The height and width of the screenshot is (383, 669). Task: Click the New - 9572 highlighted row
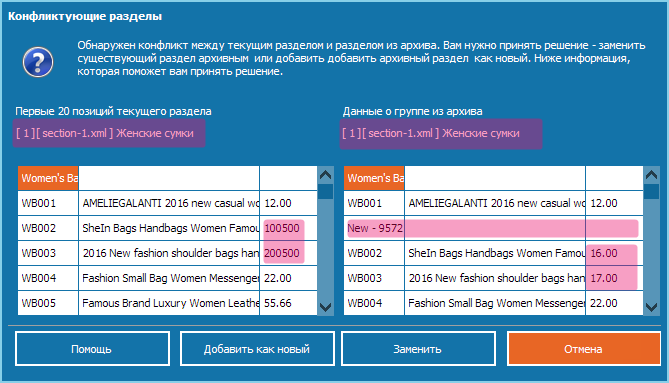tap(492, 228)
